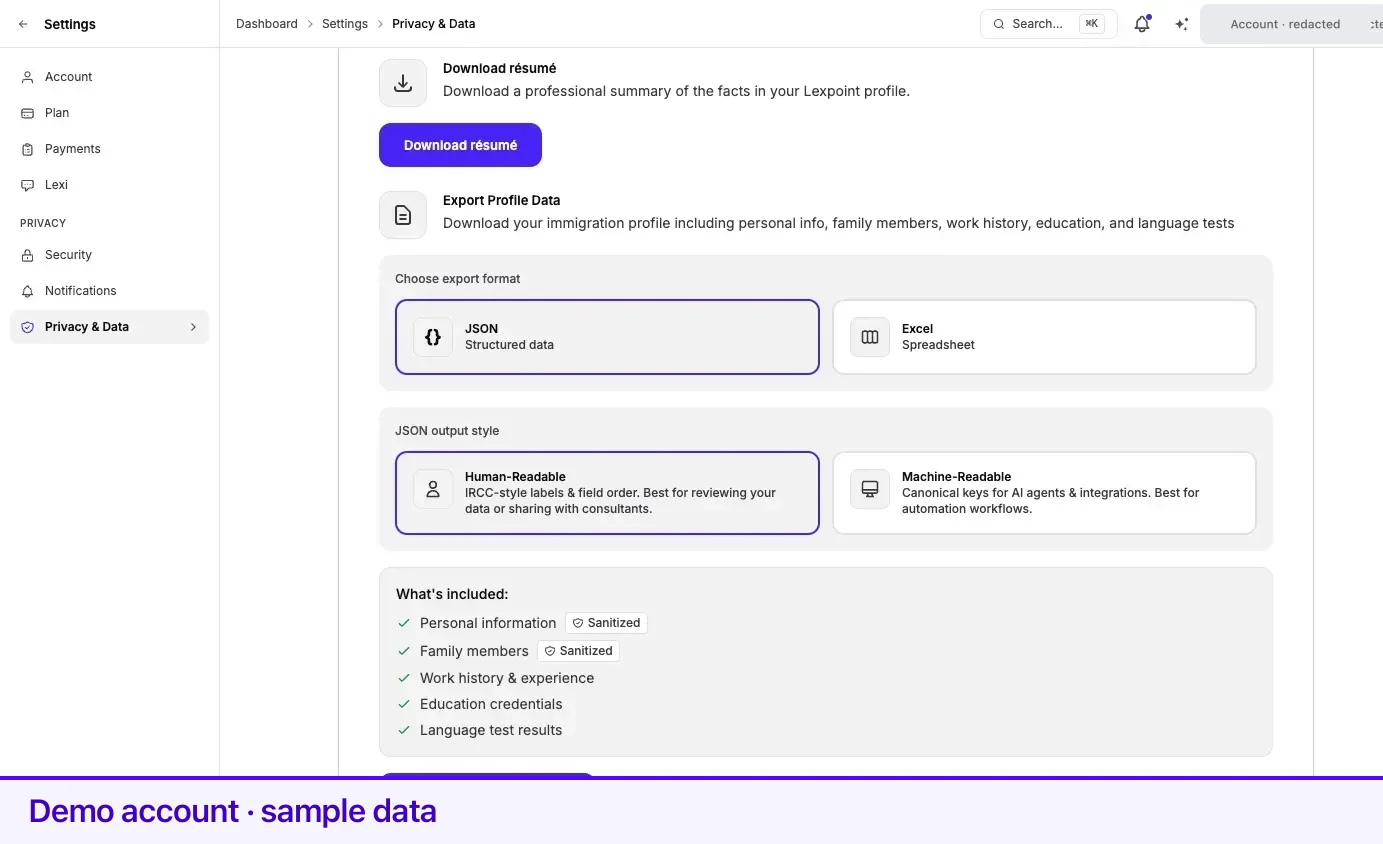The image size is (1383, 844).
Task: Click the "Export Profile Data" heading
Action: click(501, 200)
